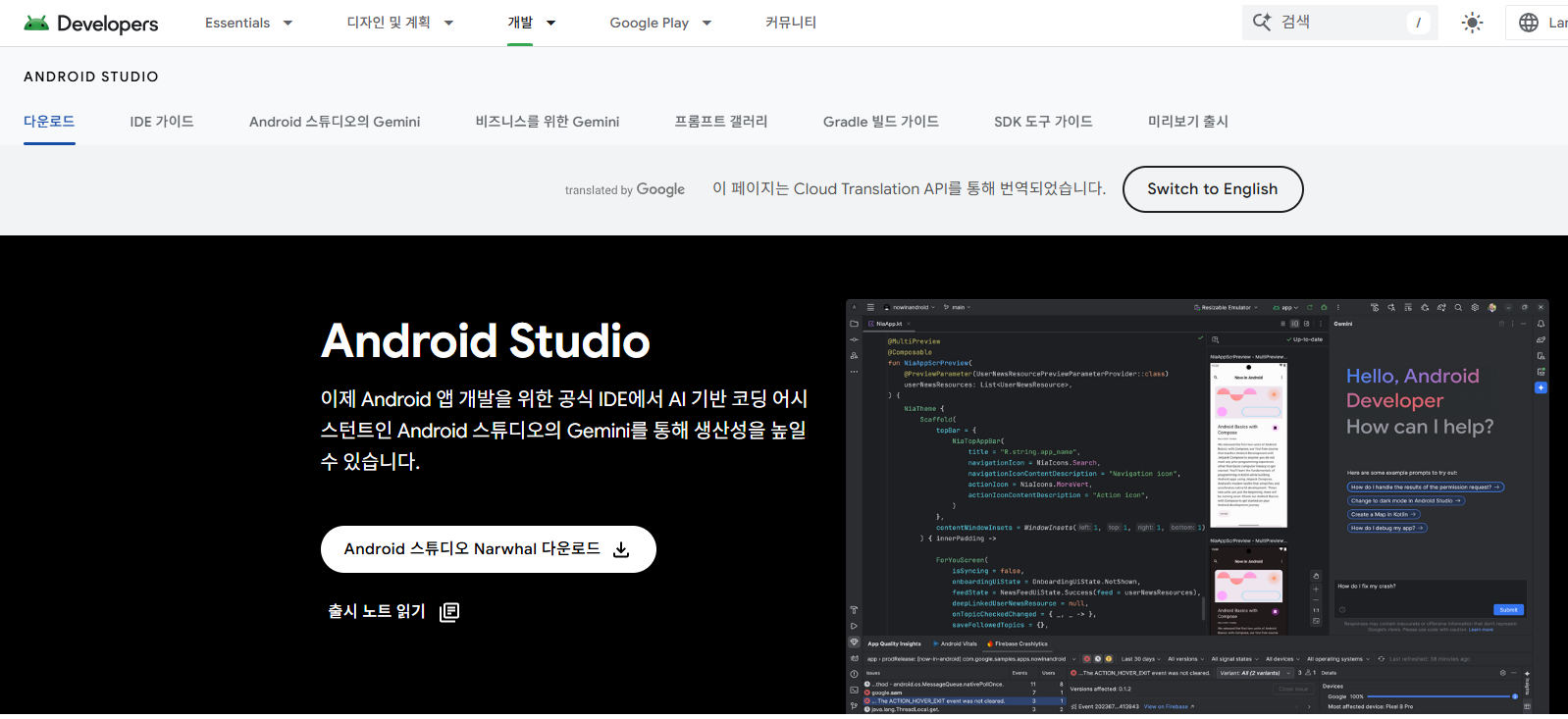Open the Gradle 빌드 가이드 tab
The image size is (1568, 719).
(881, 122)
